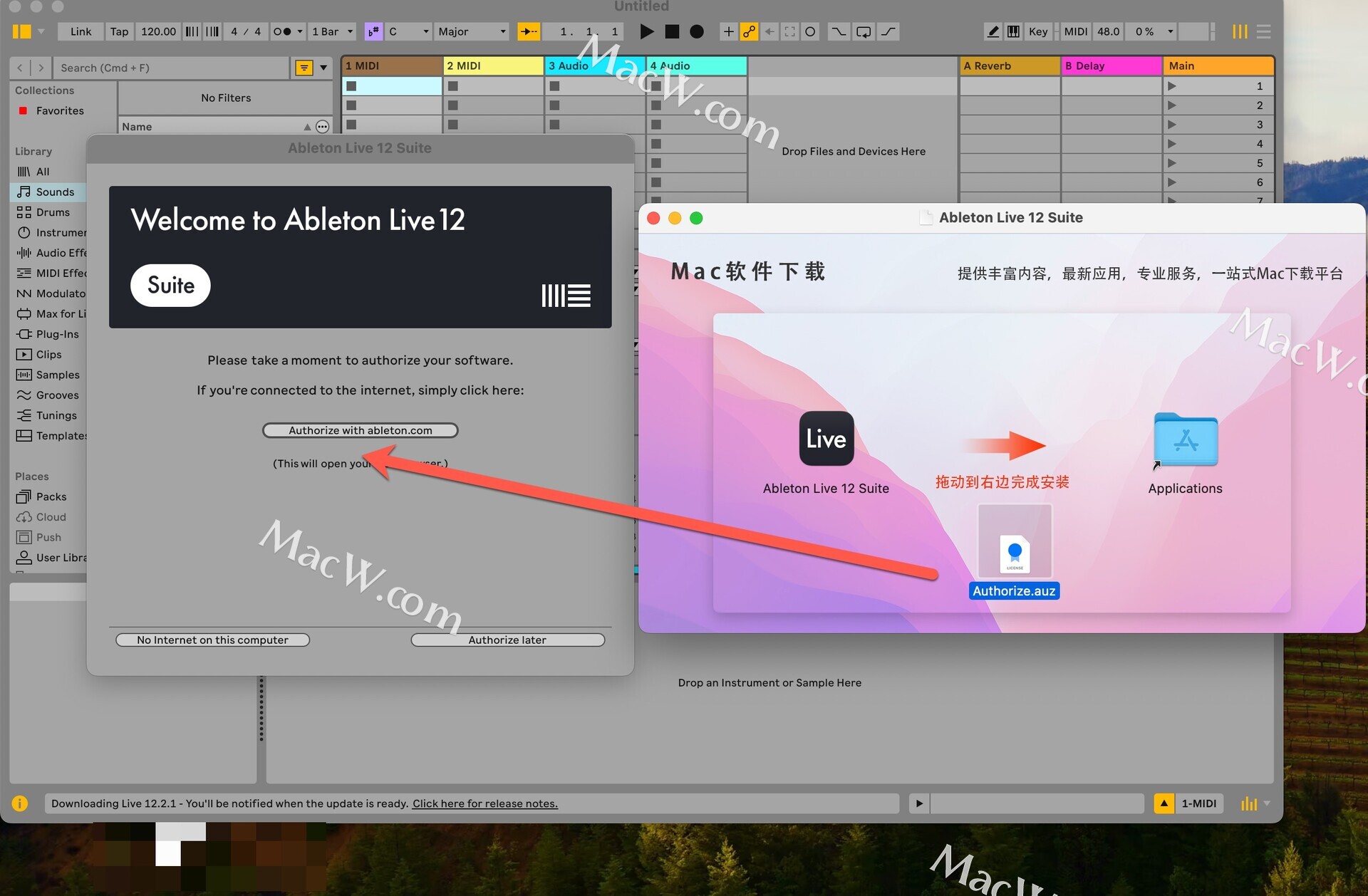
Task: Click No Internet on this computer
Action: (212, 640)
